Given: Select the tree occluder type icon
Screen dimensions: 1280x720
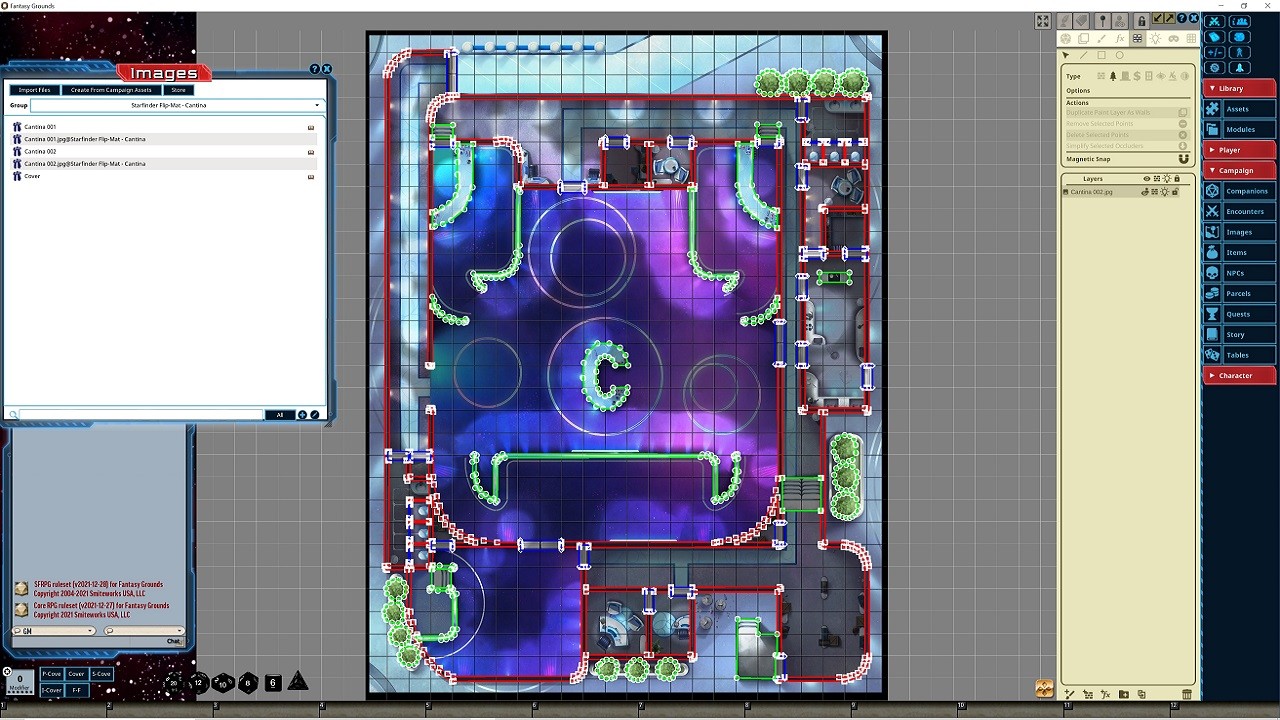Looking at the screenshot, I should (x=1113, y=76).
